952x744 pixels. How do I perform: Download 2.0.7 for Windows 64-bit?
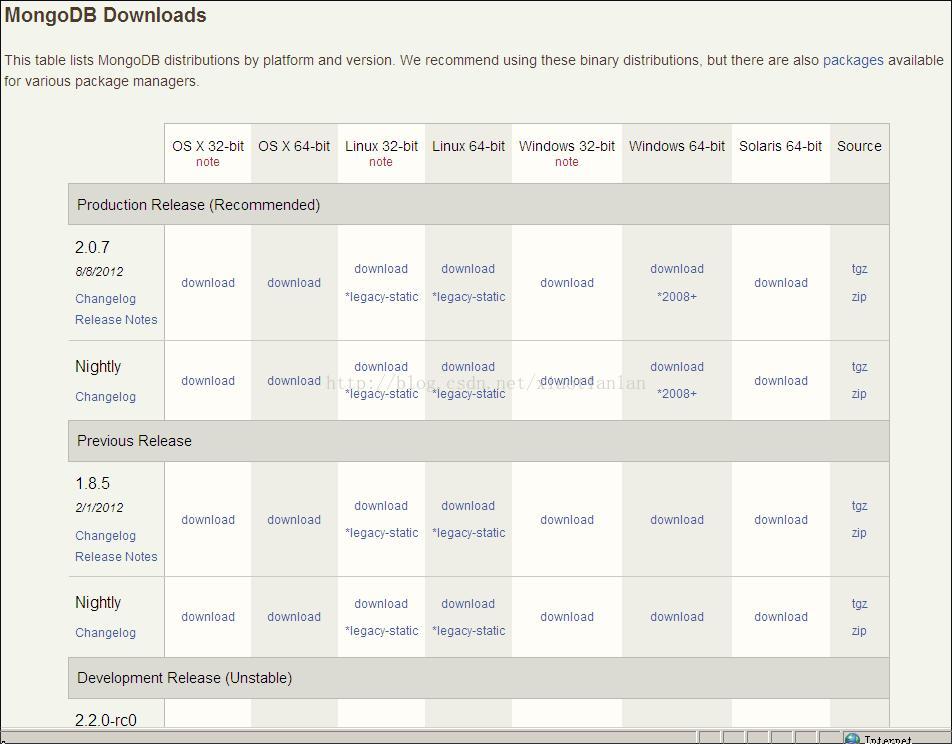pyautogui.click(x=677, y=269)
